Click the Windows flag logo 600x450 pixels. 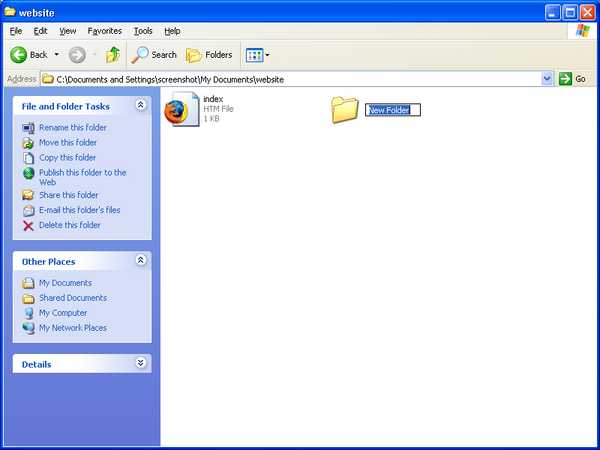click(x=583, y=31)
